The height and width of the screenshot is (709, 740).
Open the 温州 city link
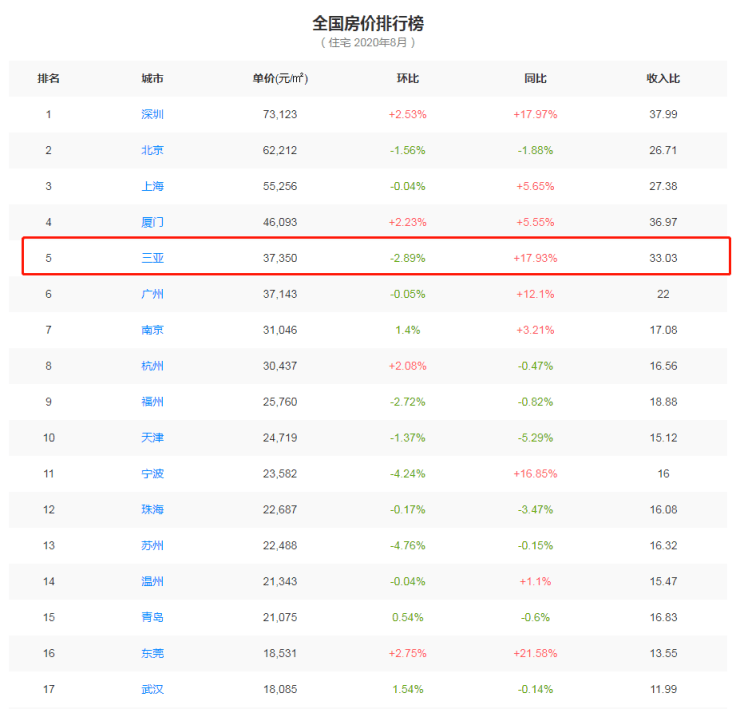click(152, 582)
